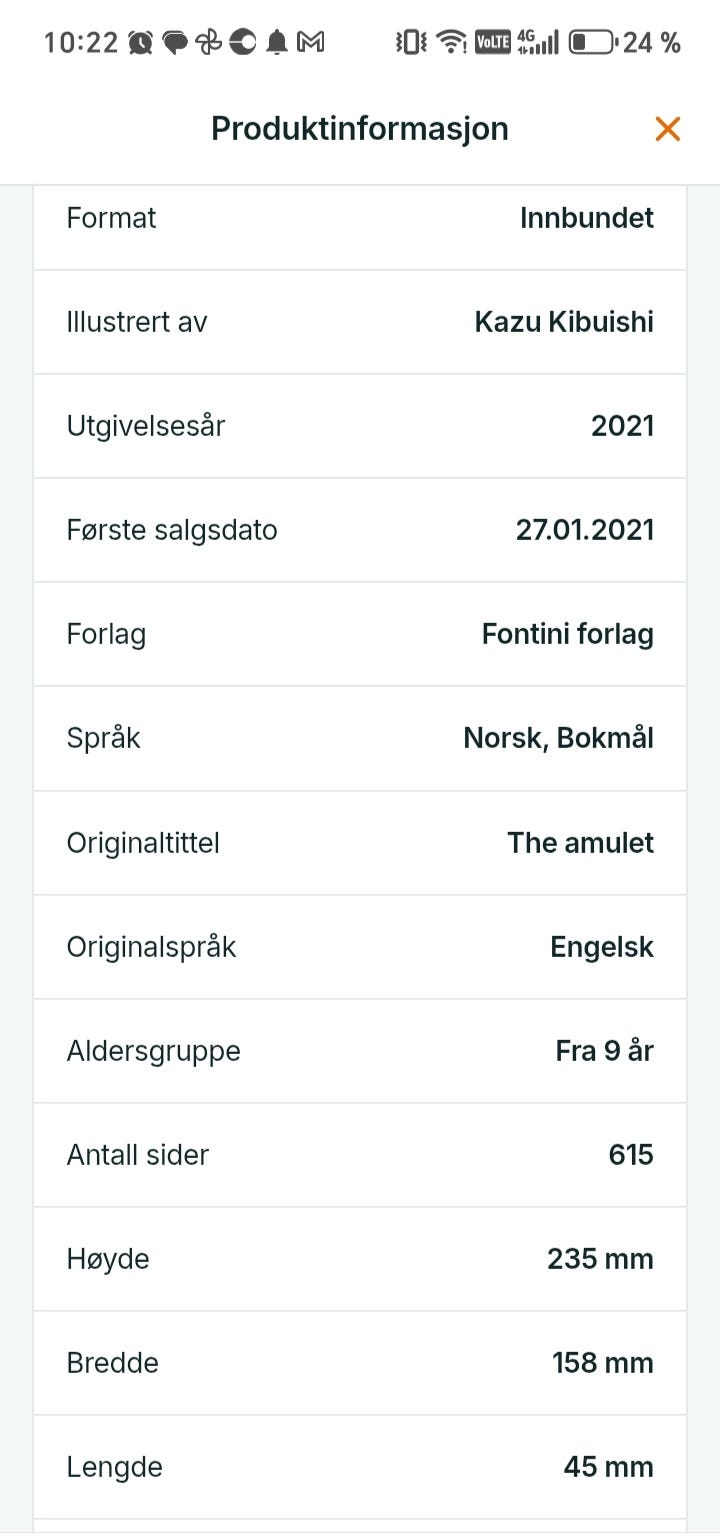Screen dimensions: 720x1538
Task: Tap the Wi-Fi status icon
Action: tap(452, 42)
